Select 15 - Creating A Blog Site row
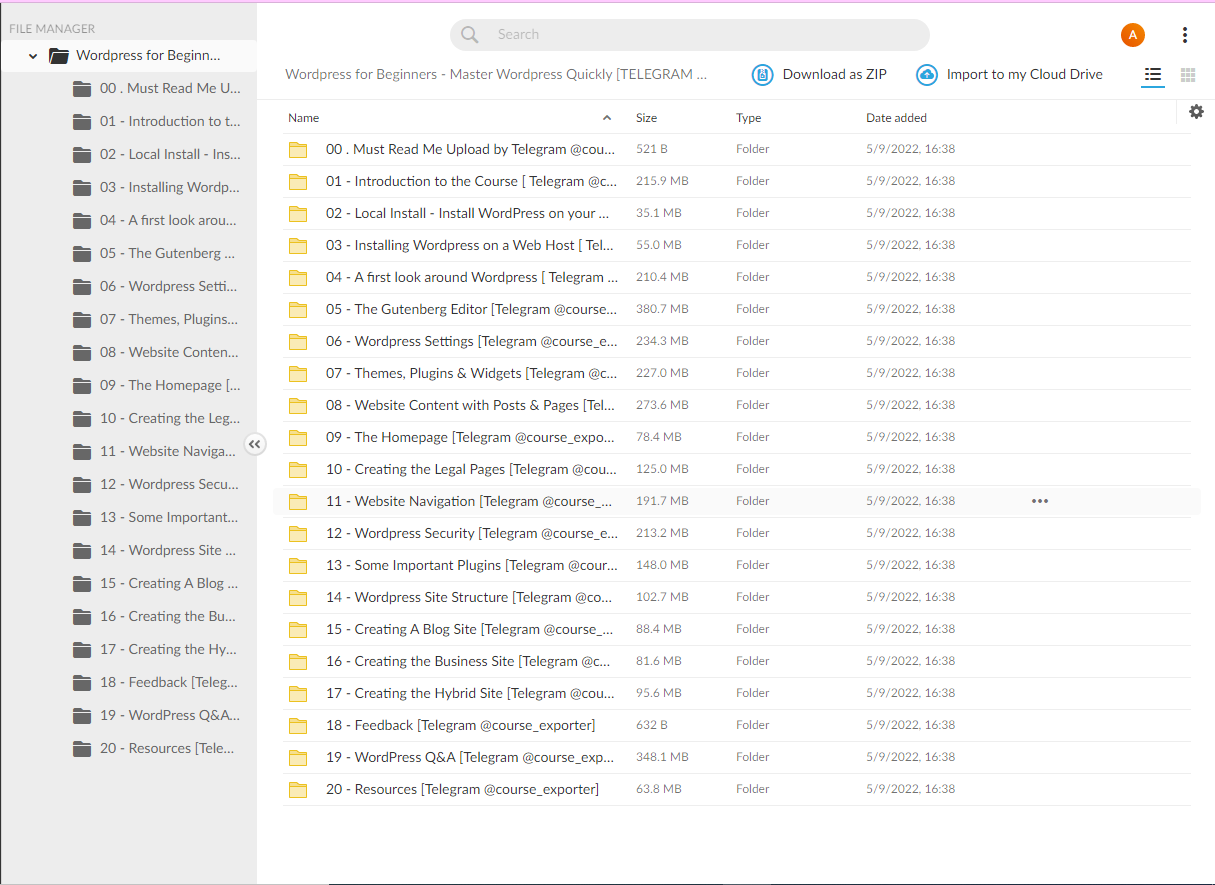The image size is (1215, 885). click(737, 629)
